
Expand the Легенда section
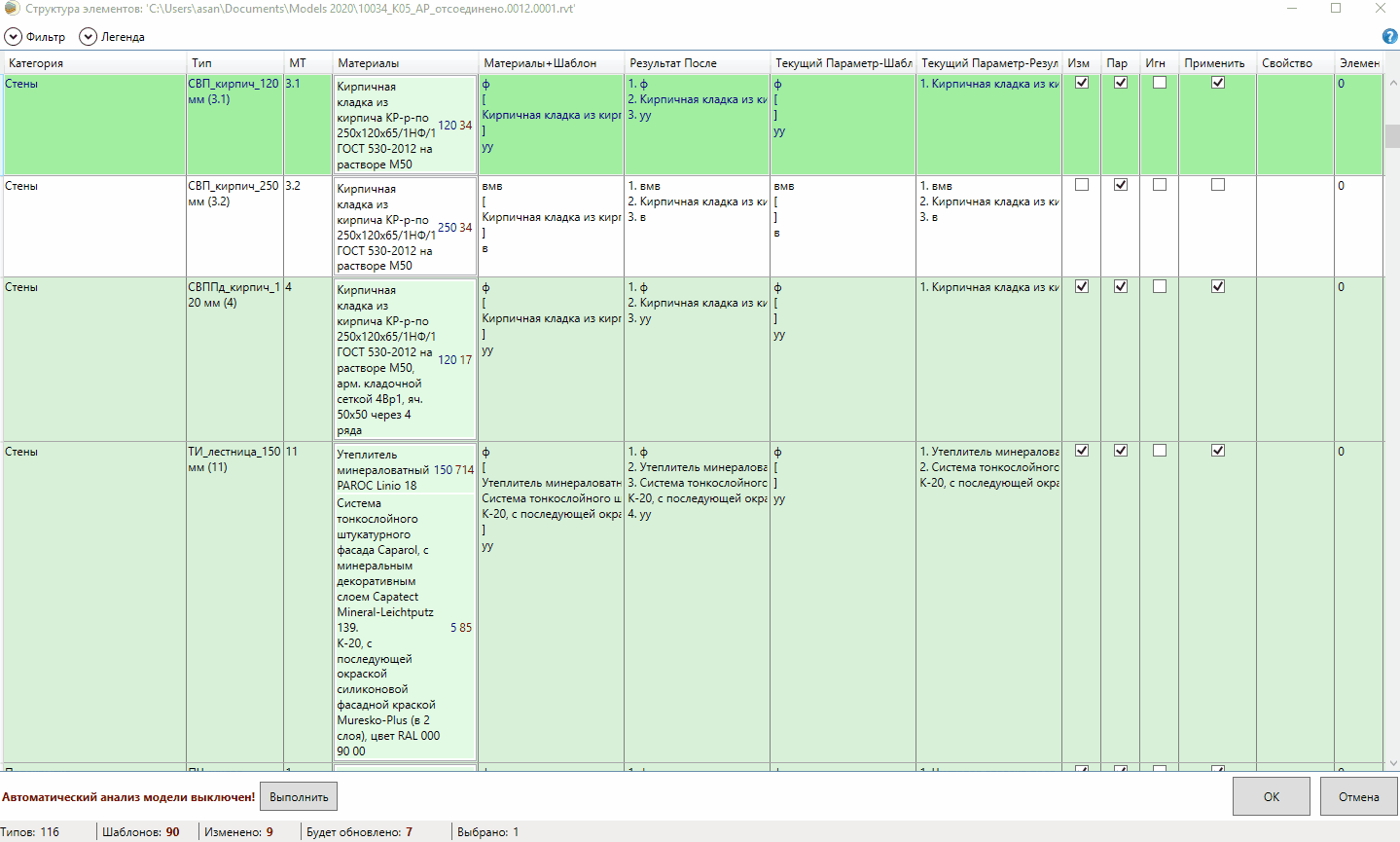pyautogui.click(x=112, y=37)
